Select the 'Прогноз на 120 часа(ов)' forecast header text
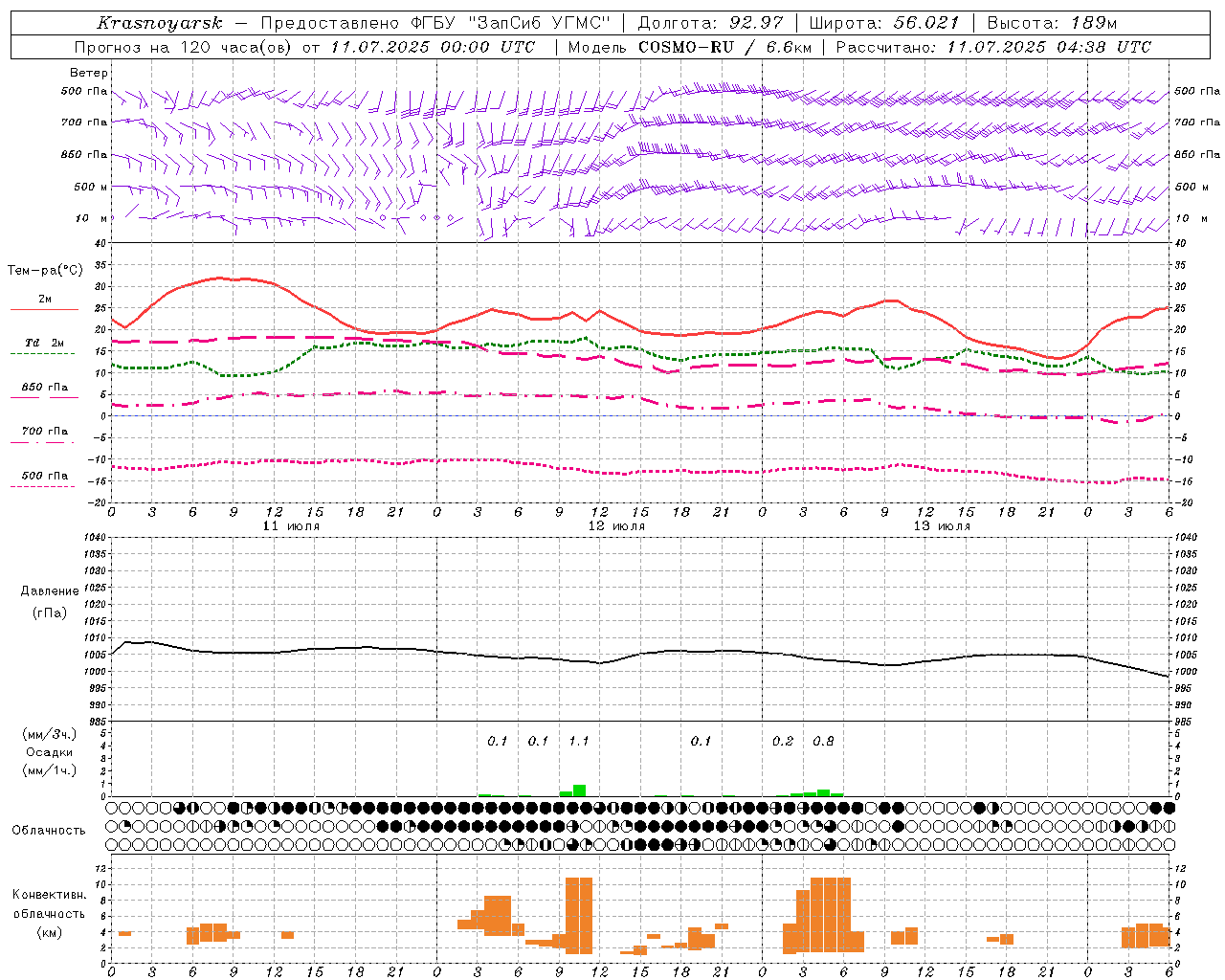The image size is (1225, 980). 185,47
